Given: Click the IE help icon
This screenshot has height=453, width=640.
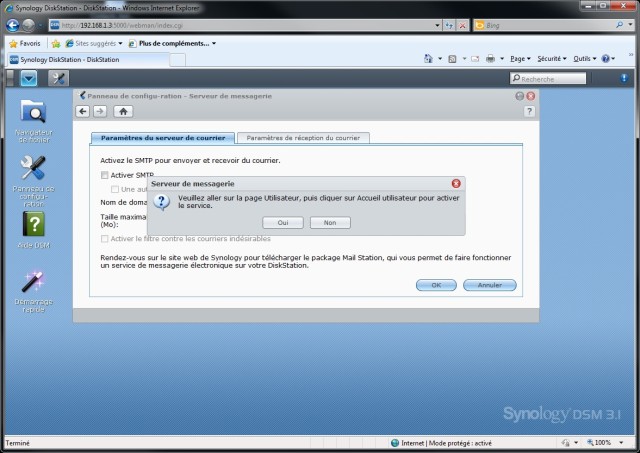Looking at the screenshot, I should [606, 59].
